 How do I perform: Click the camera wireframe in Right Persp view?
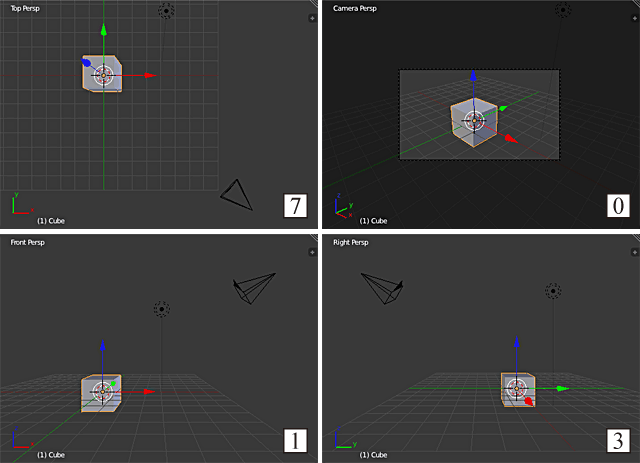pyautogui.click(x=383, y=289)
